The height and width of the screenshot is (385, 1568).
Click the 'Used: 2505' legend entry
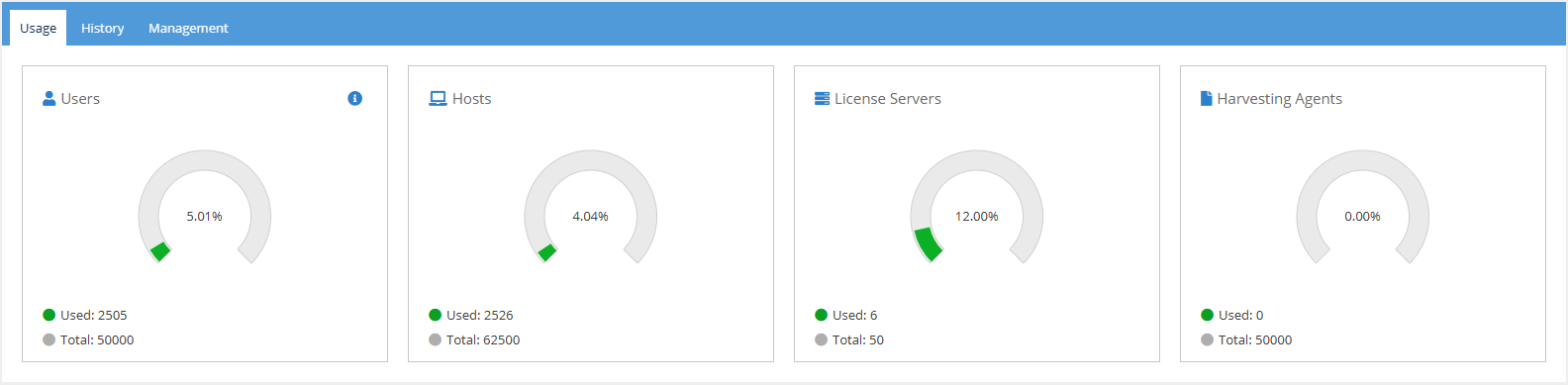pyautogui.click(x=85, y=315)
